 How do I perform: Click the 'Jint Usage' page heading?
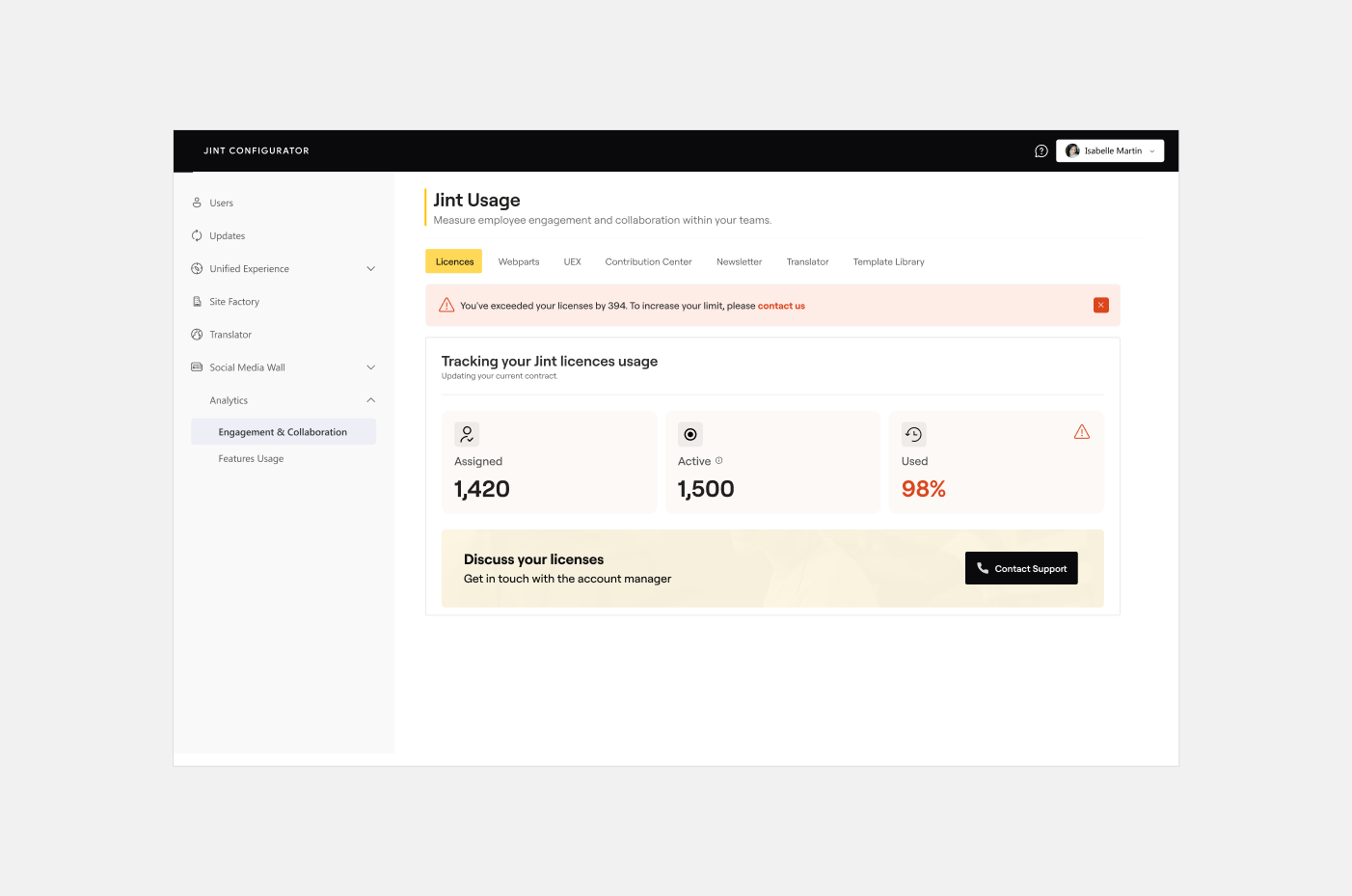[x=476, y=200]
